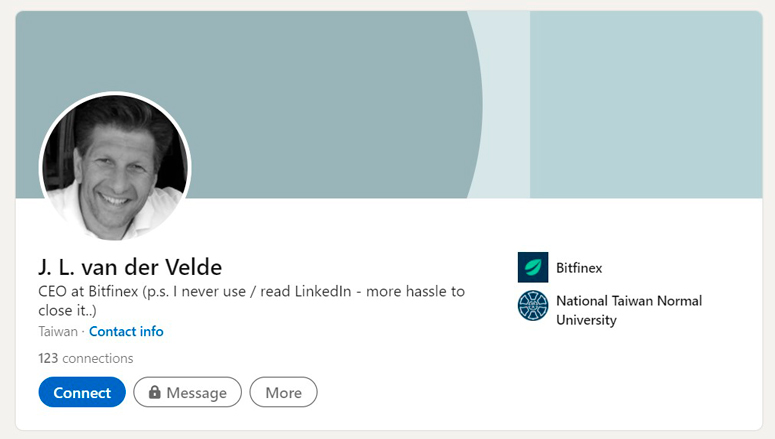Click the lock icon on Message button
The width and height of the screenshot is (775, 439).
coord(155,393)
